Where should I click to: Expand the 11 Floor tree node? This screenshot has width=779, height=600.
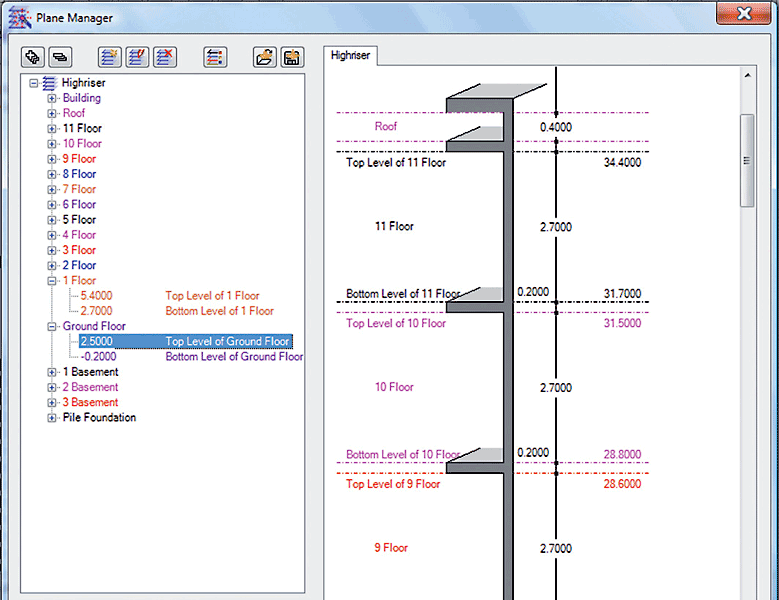coord(52,129)
